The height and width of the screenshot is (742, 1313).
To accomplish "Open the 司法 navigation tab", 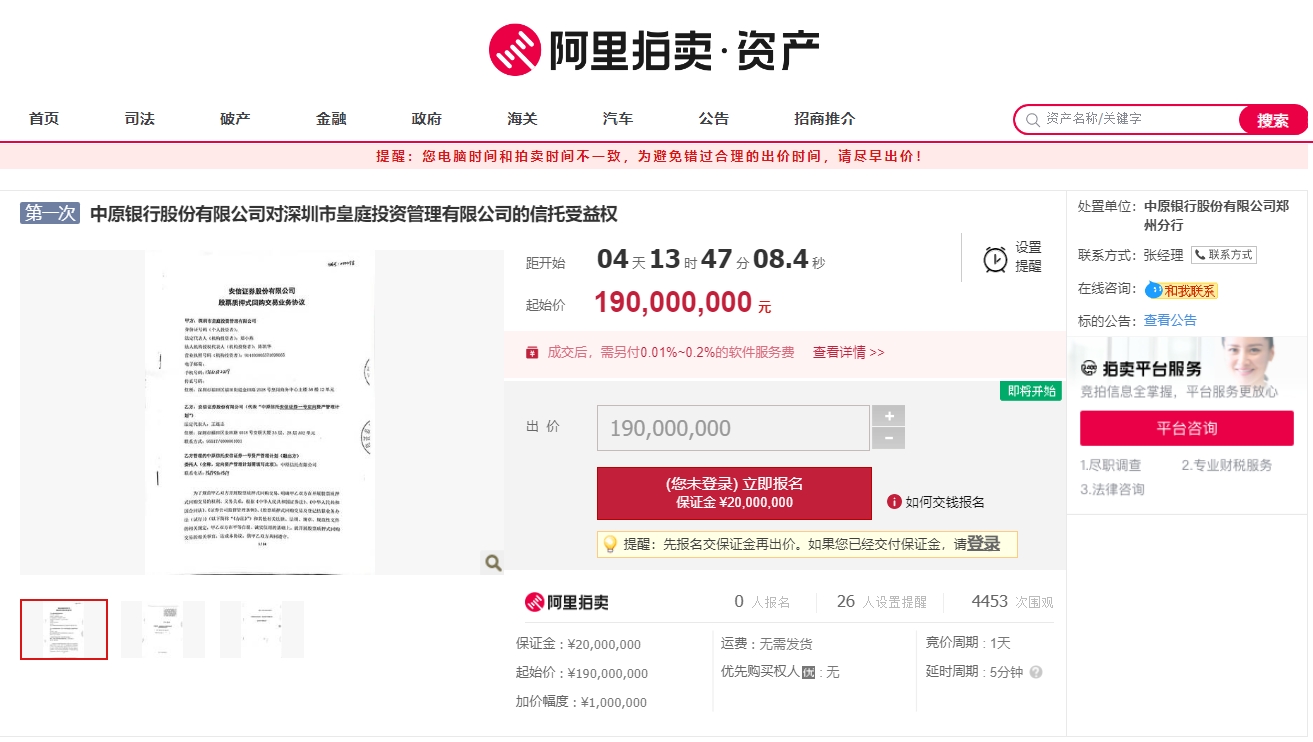I will point(140,119).
